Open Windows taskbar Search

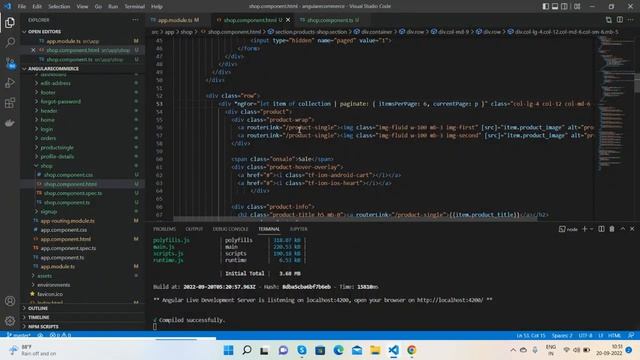tap(247, 350)
